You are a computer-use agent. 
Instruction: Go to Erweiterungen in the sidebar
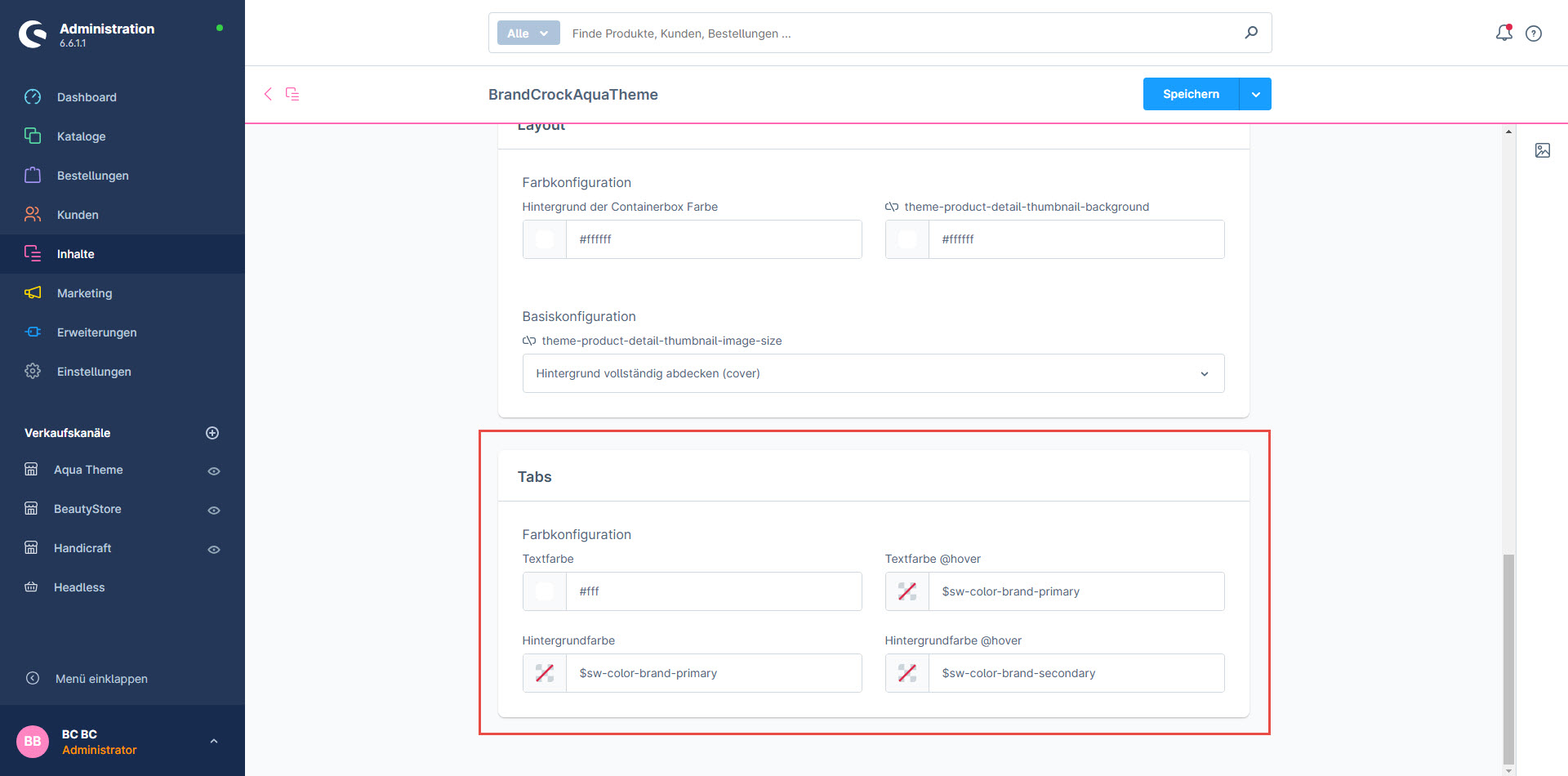point(96,332)
